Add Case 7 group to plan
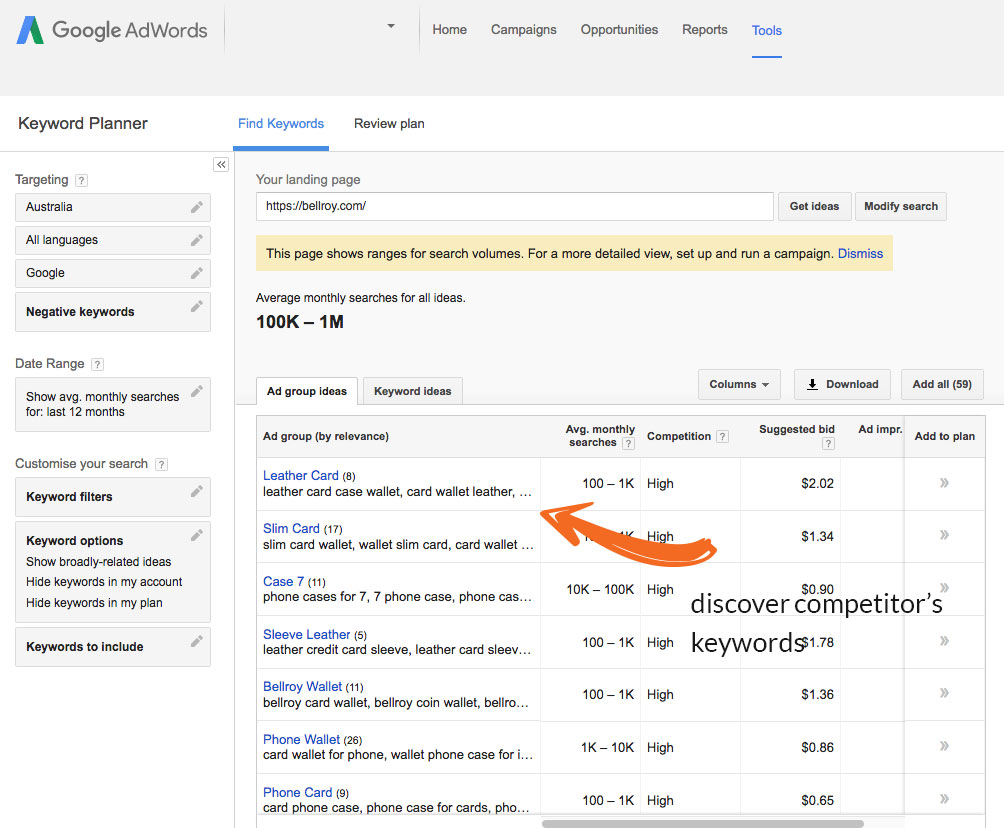 coord(944,588)
